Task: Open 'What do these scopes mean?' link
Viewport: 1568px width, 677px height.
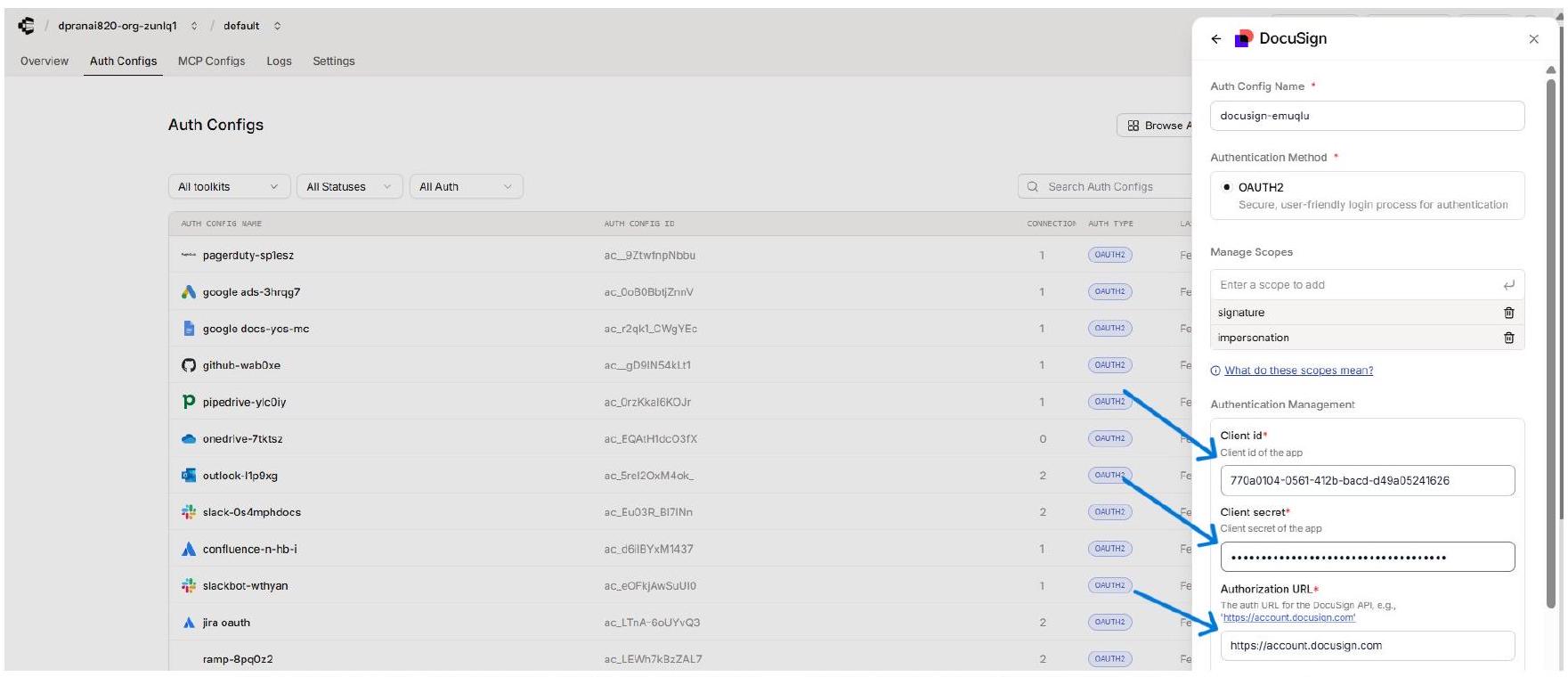Action: [1298, 371]
